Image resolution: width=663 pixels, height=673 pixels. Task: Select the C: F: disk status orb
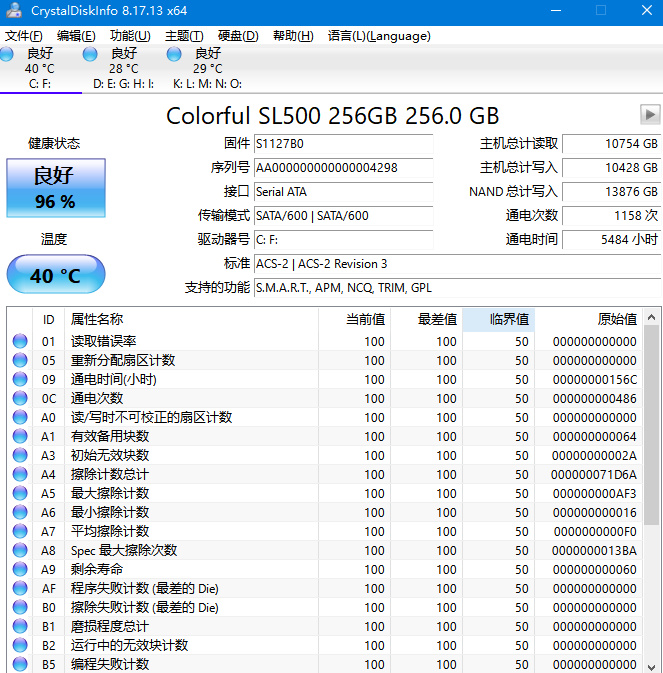6,54
